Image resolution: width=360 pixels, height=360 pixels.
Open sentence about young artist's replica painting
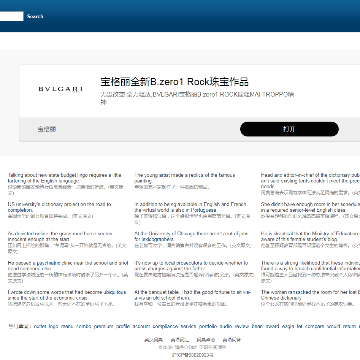[x=185, y=178]
